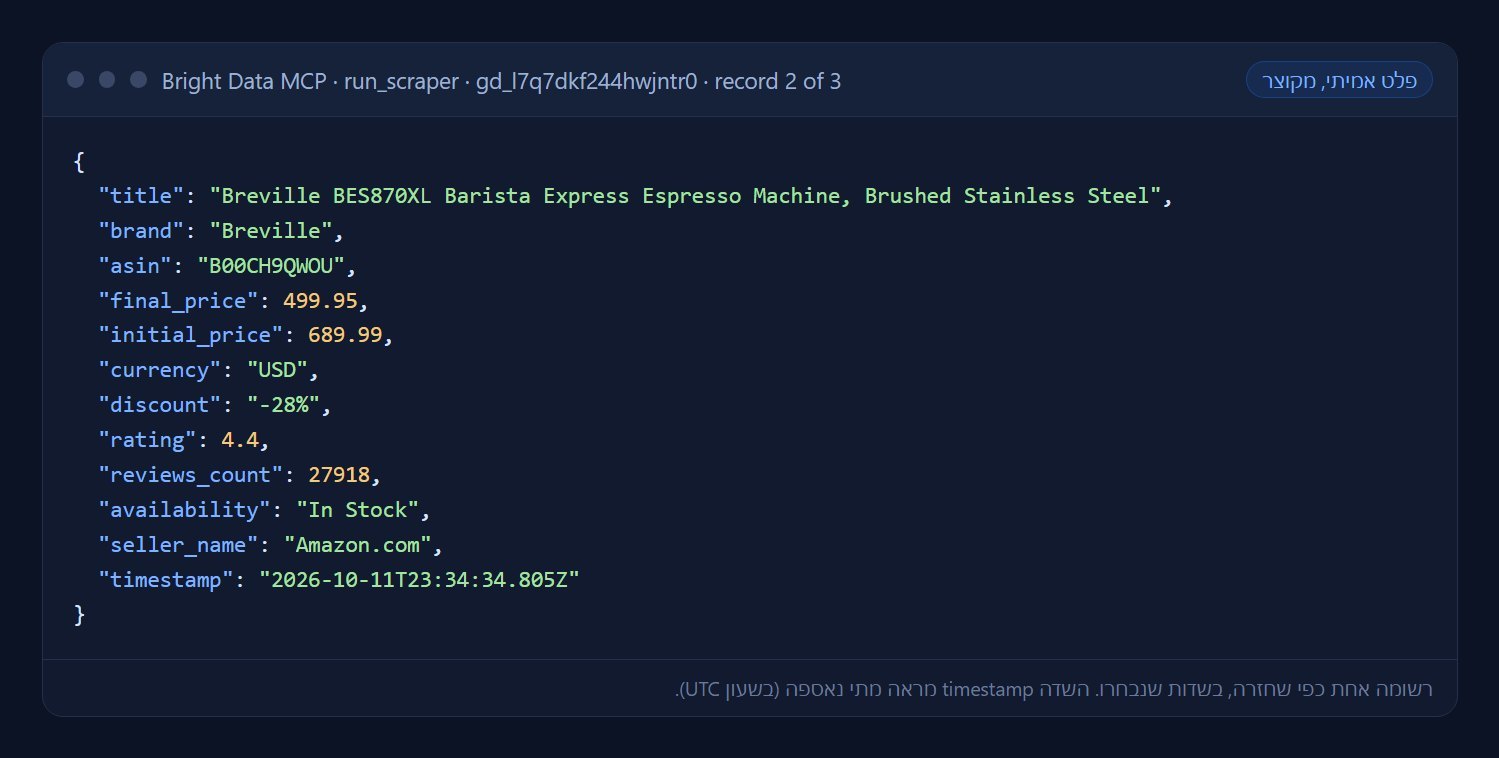Viewport: 1499px width, 758px height.
Task: Click the timestamp value 2026-10-11T23:34:34.805Z
Action: coord(419,580)
